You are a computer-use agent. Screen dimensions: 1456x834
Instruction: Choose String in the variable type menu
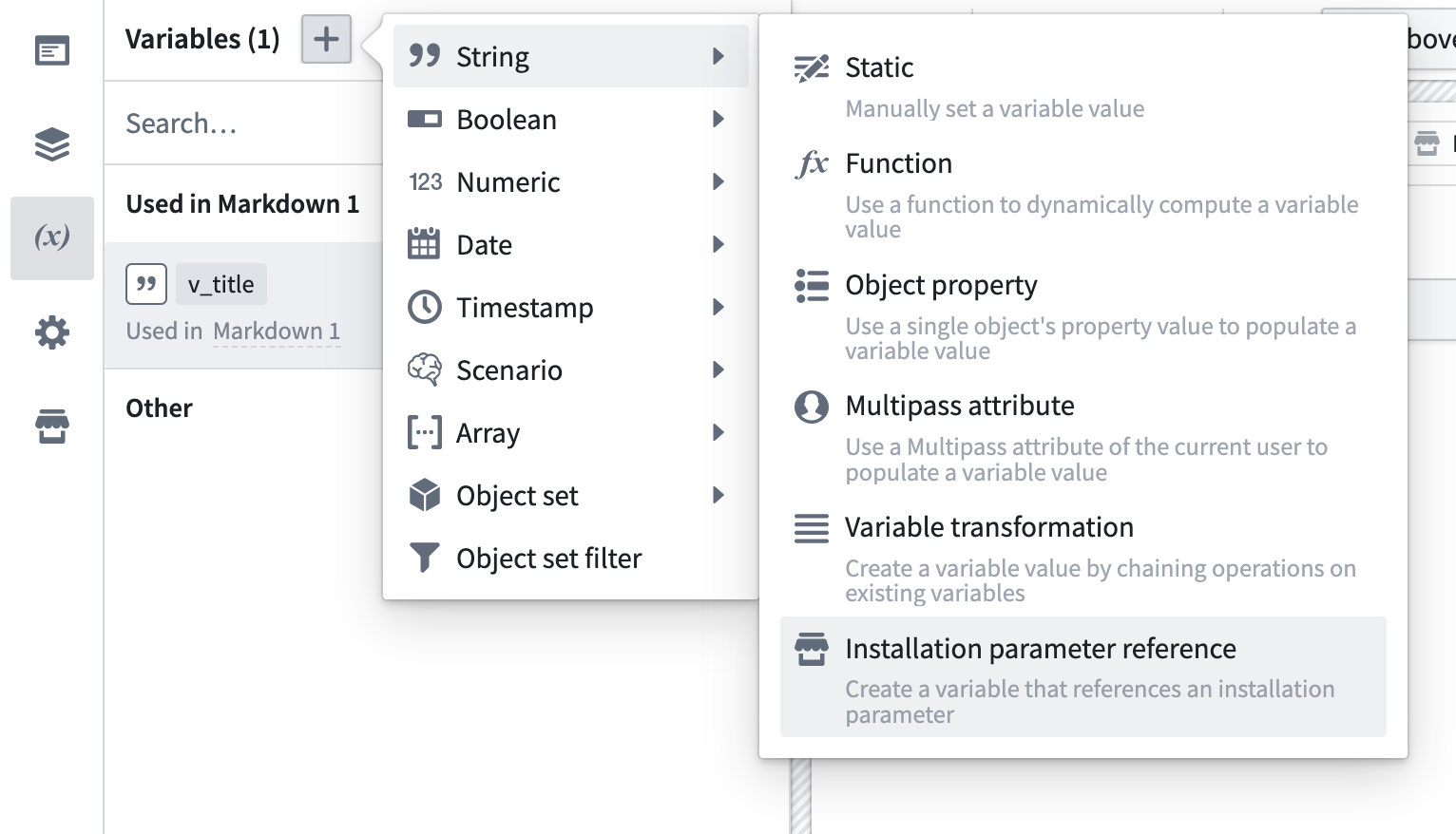pyautogui.click(x=570, y=57)
